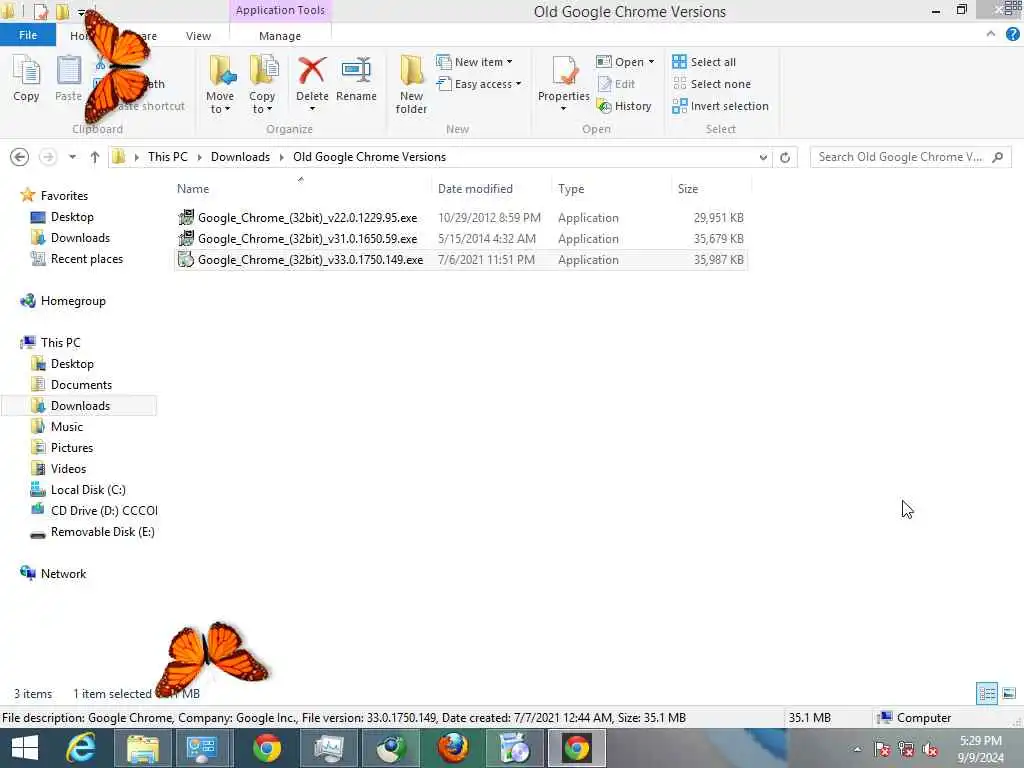The height and width of the screenshot is (768, 1024).
Task: Launch Firefox from the taskbar
Action: tap(453, 748)
